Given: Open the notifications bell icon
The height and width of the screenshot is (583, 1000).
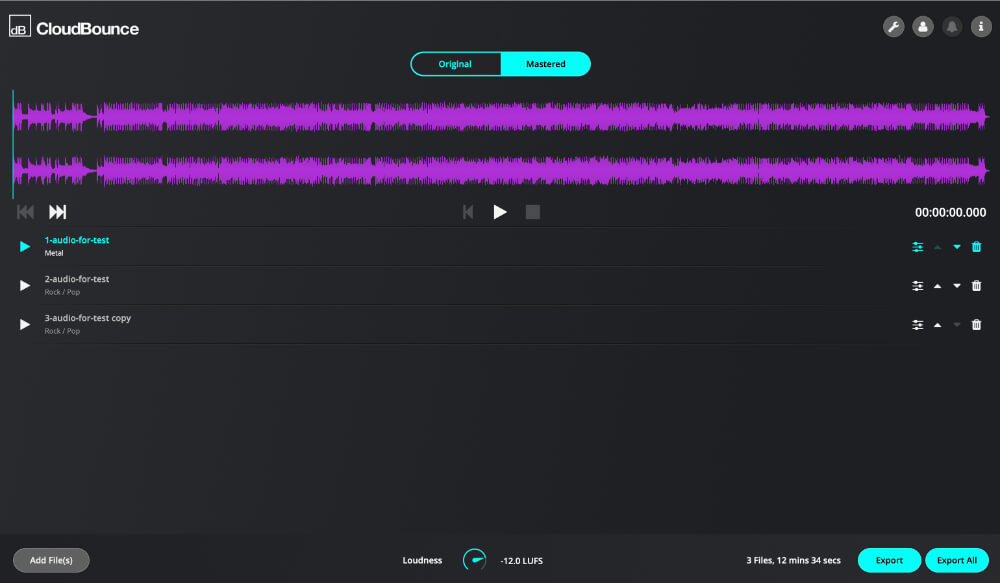Looking at the screenshot, I should click(952, 27).
